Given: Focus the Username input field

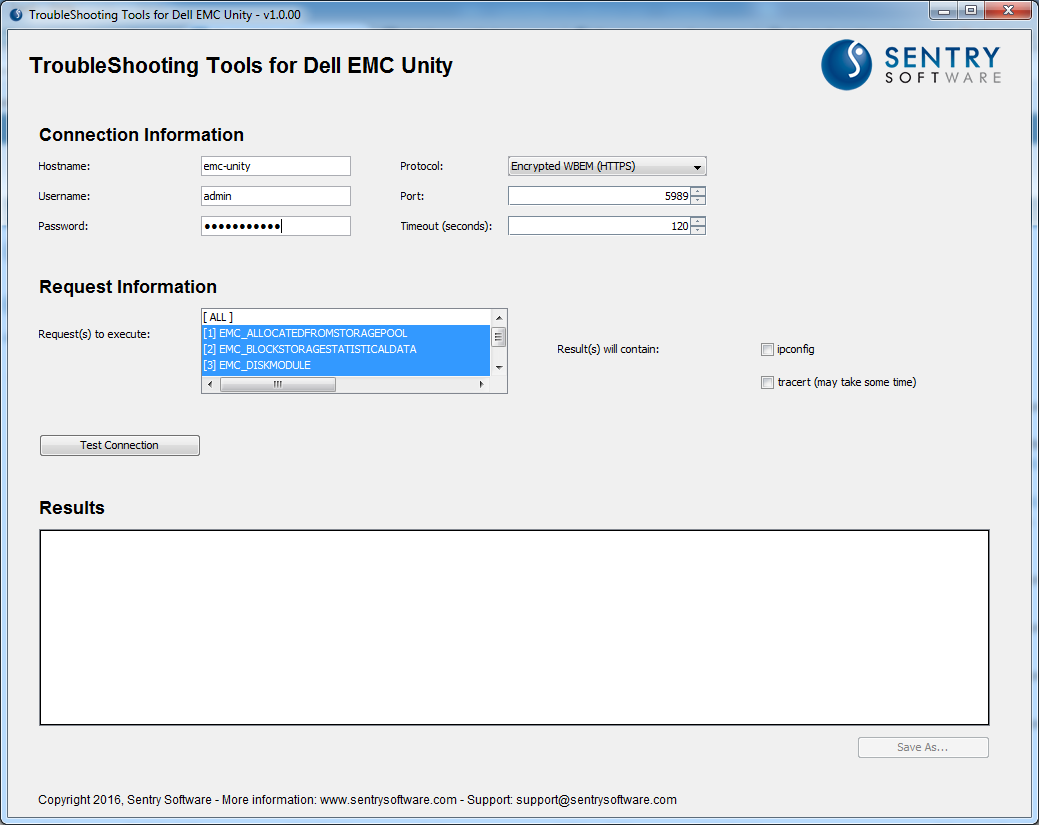Looking at the screenshot, I should pyautogui.click(x=276, y=196).
